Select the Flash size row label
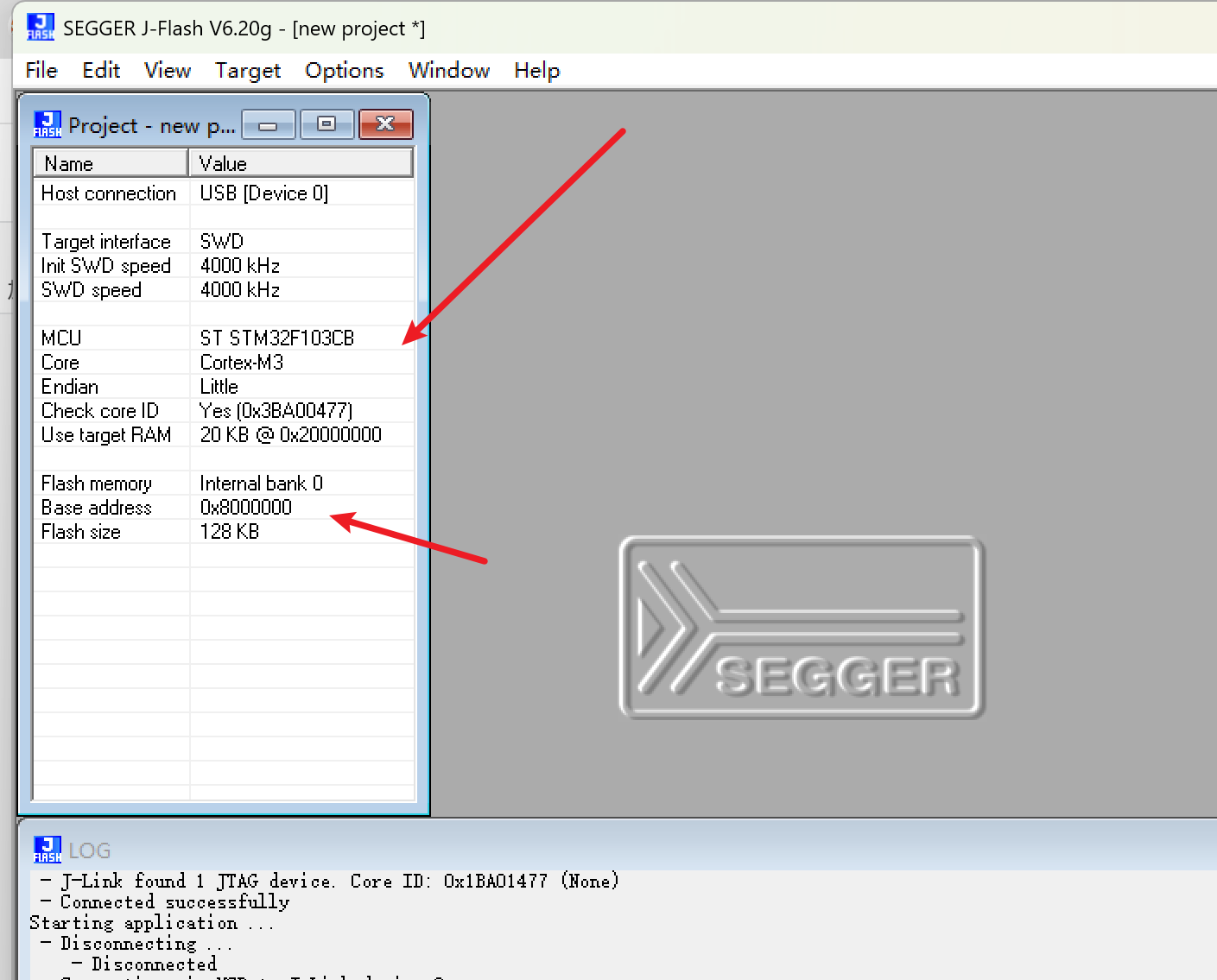The height and width of the screenshot is (980, 1217). tap(81, 532)
